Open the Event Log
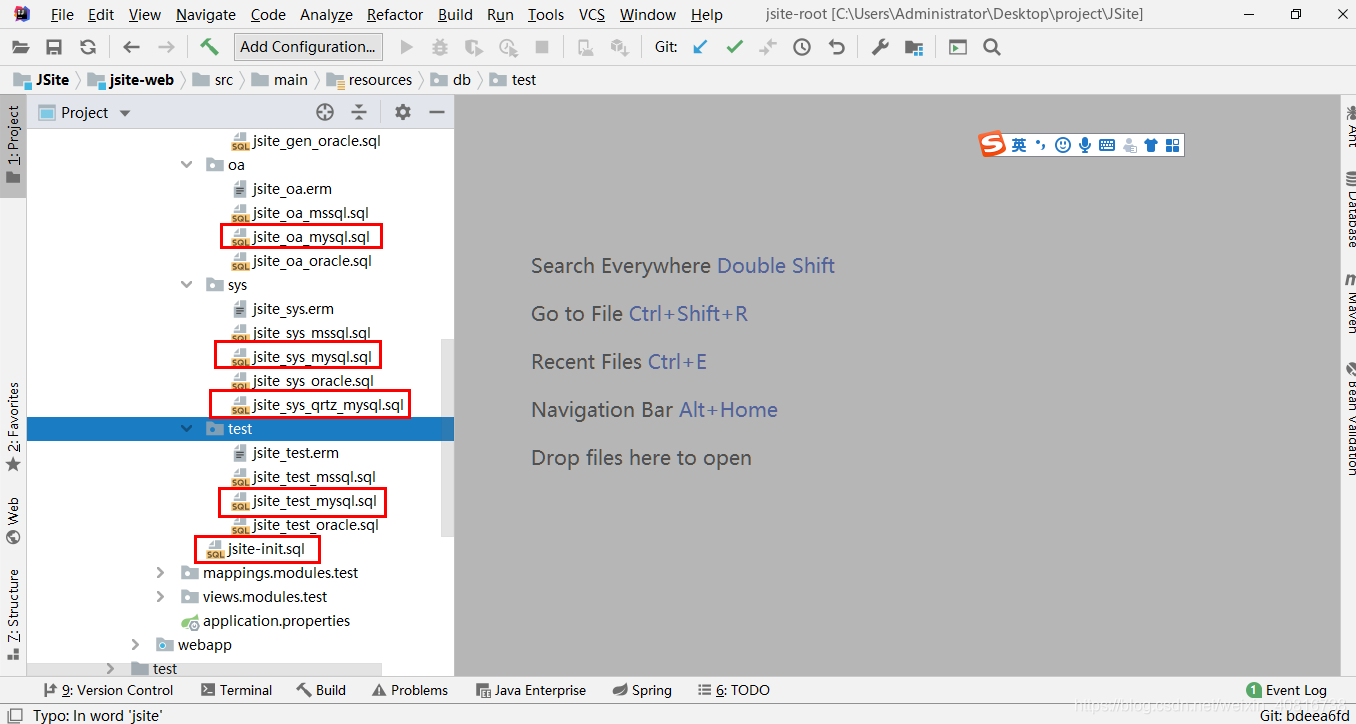 [x=1287, y=690]
